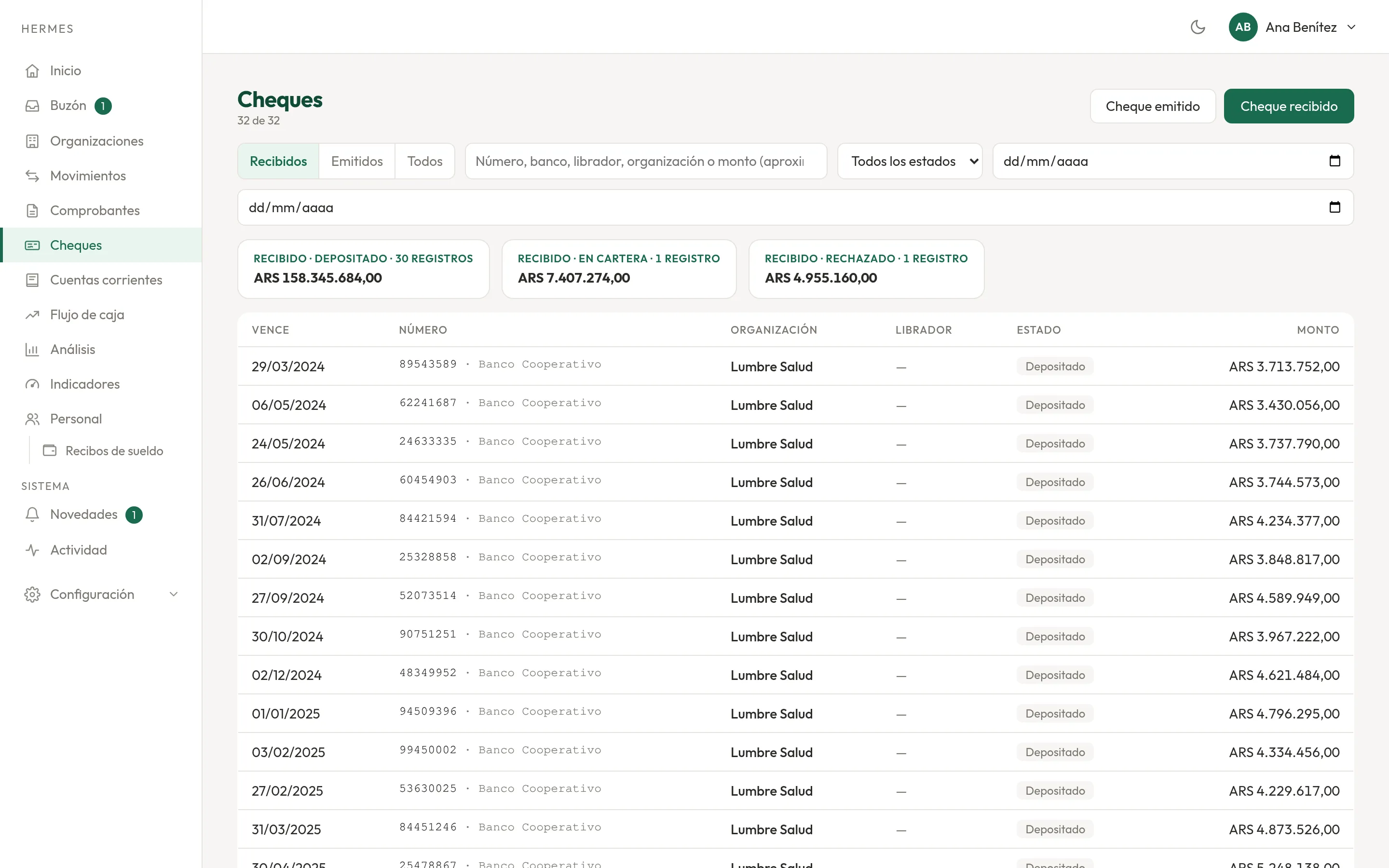The height and width of the screenshot is (868, 1389).
Task: Click Lumbre Salud in the 30/10/2024 row
Action: 771,637
